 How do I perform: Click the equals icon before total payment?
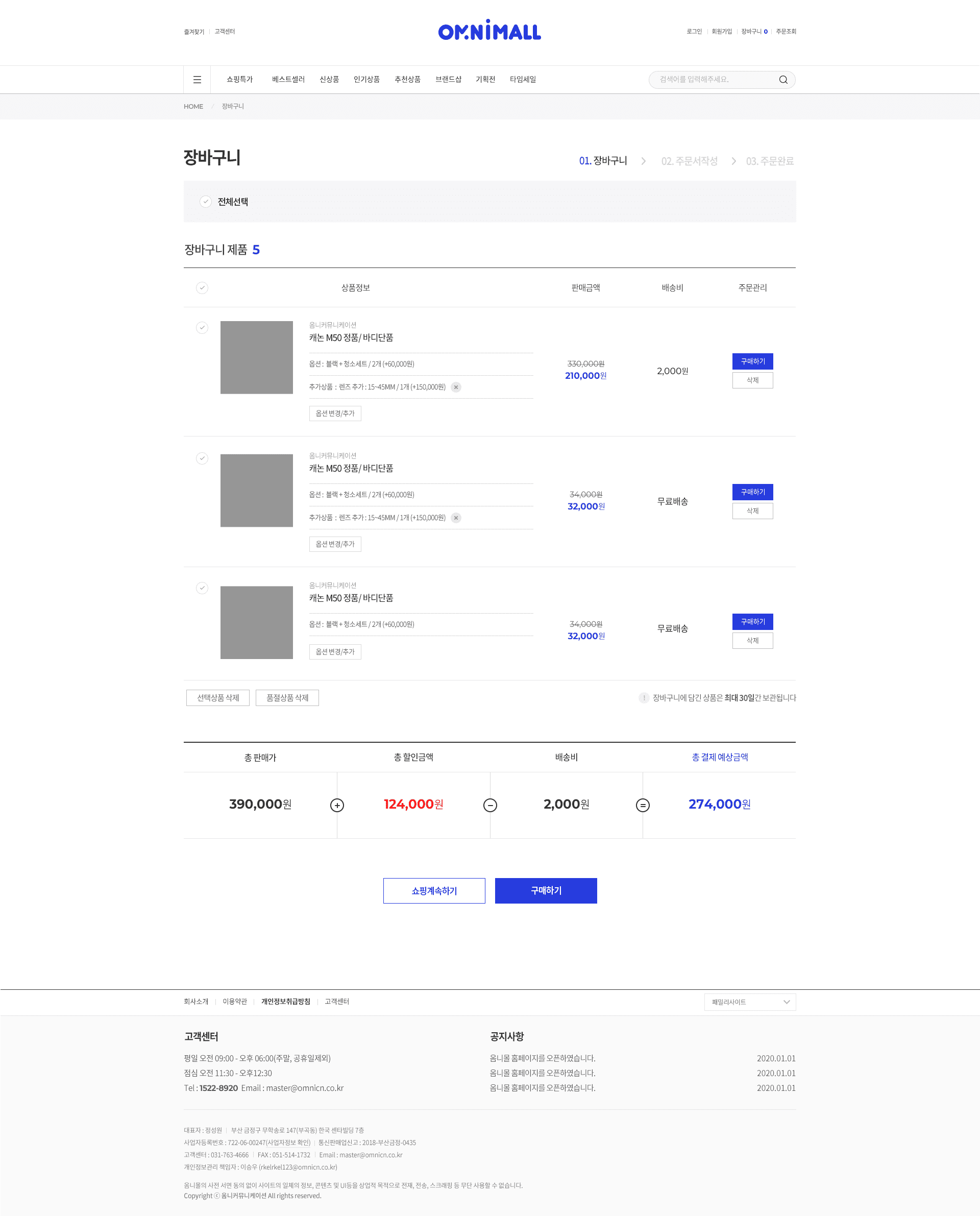tap(643, 805)
